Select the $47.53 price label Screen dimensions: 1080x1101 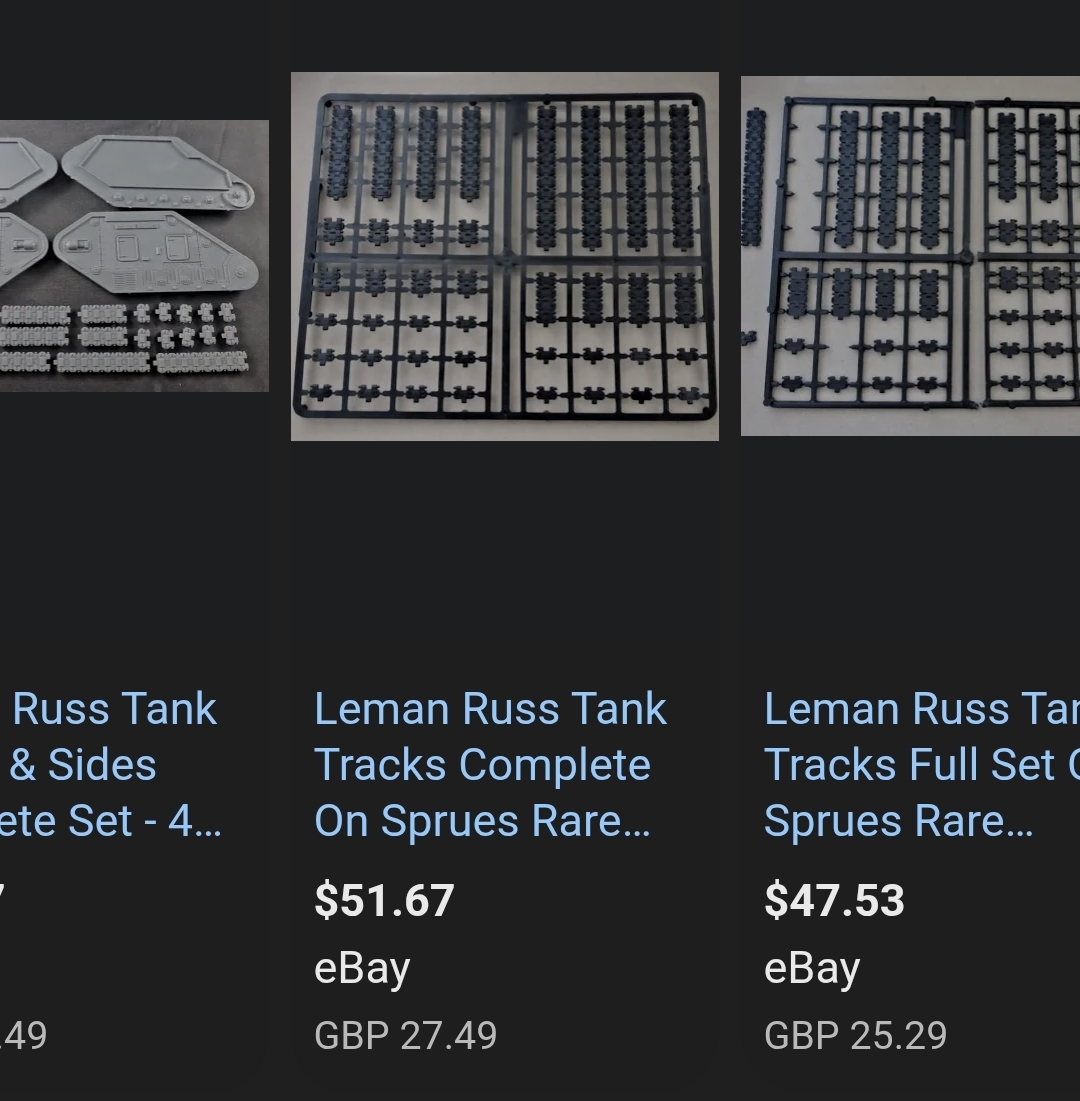pyautogui.click(x=834, y=900)
